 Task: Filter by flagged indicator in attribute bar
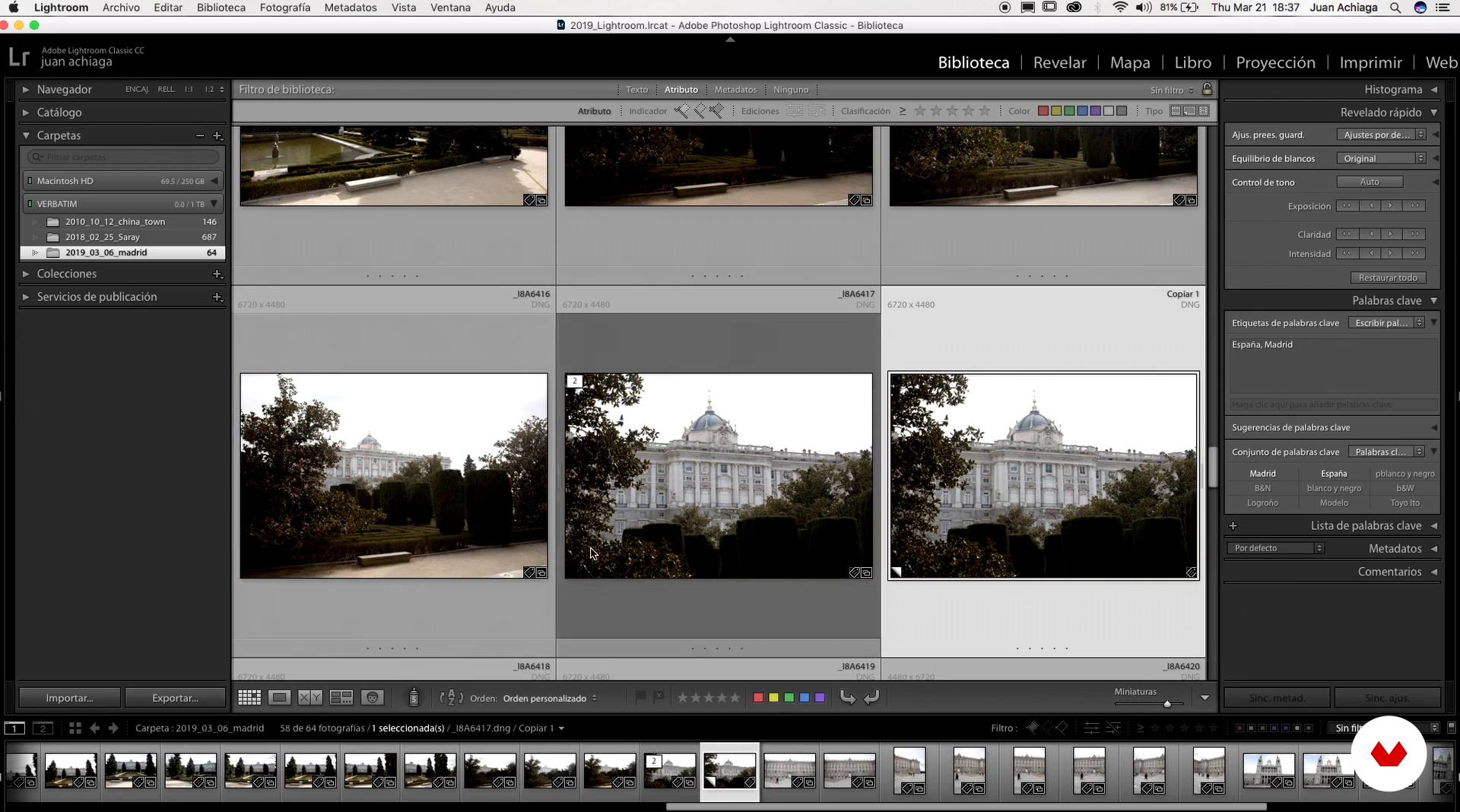point(681,111)
